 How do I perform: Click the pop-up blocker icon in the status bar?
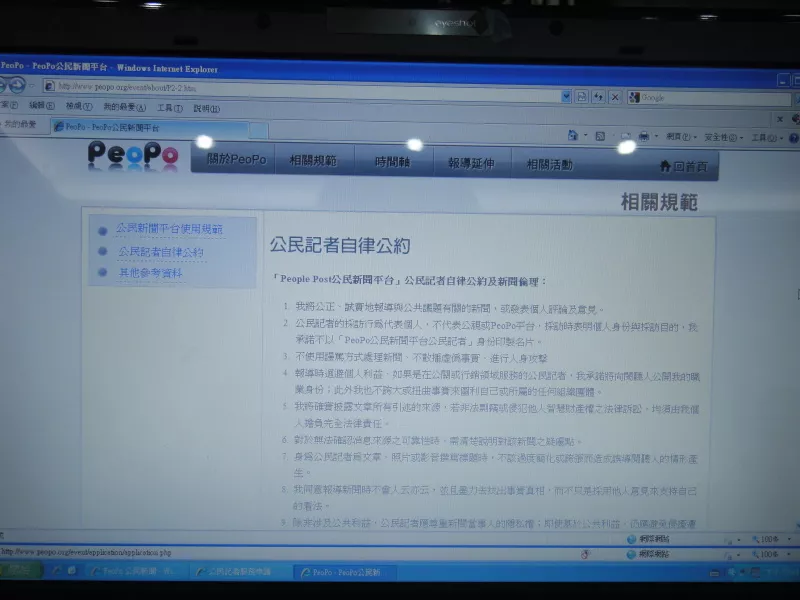coord(585,554)
